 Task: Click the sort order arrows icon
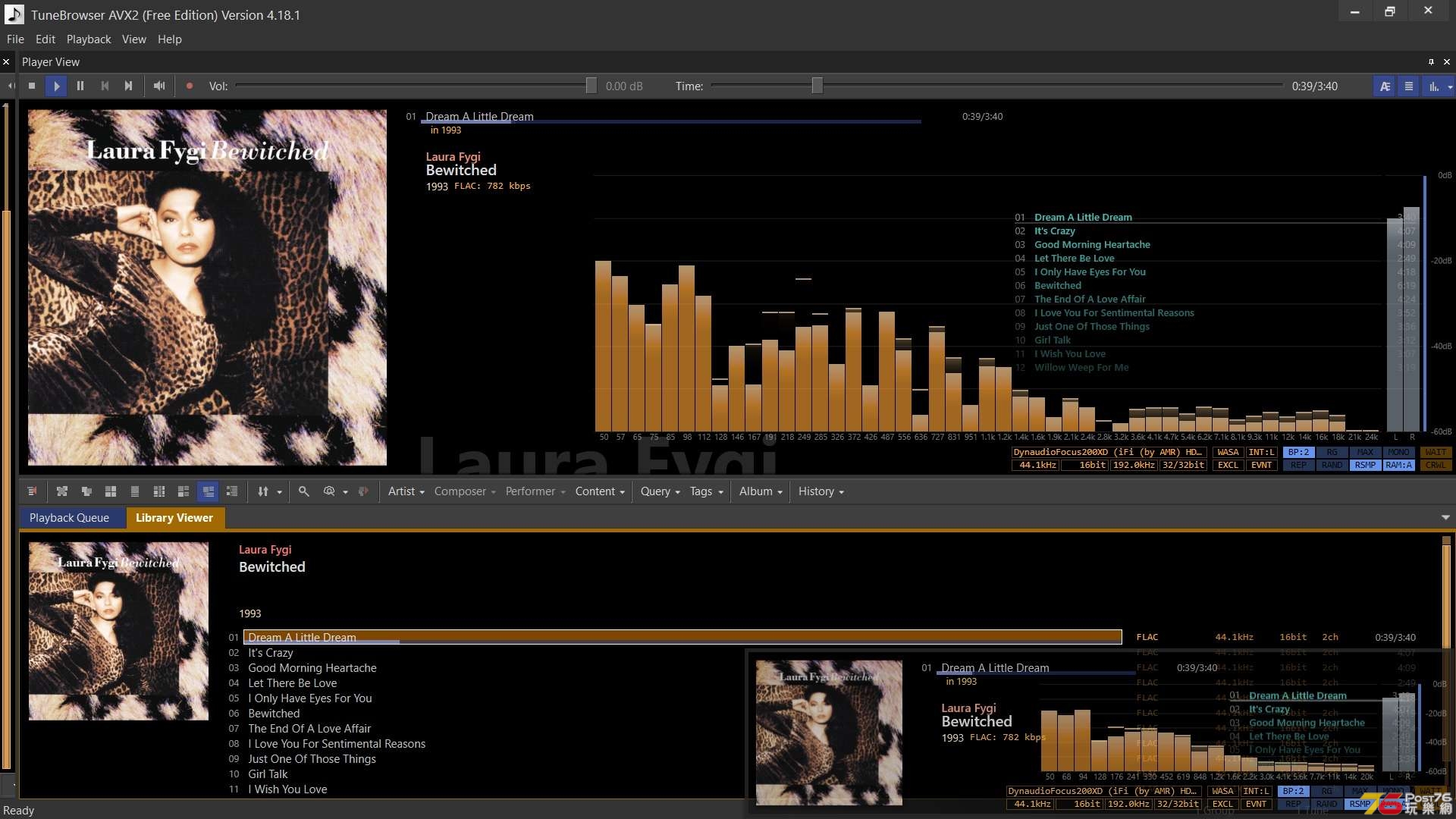263,491
